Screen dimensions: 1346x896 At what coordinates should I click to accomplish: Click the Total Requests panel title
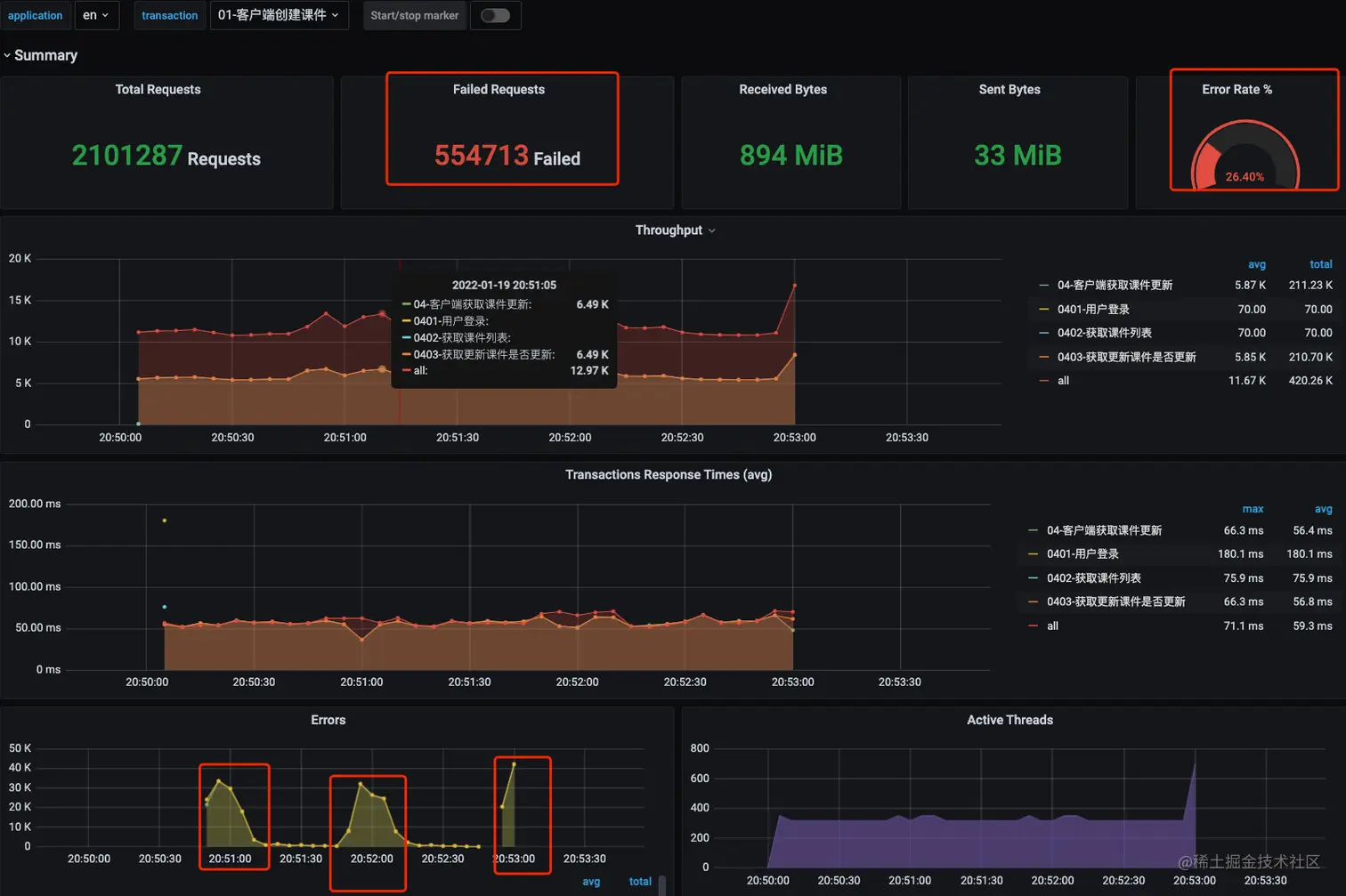(158, 89)
